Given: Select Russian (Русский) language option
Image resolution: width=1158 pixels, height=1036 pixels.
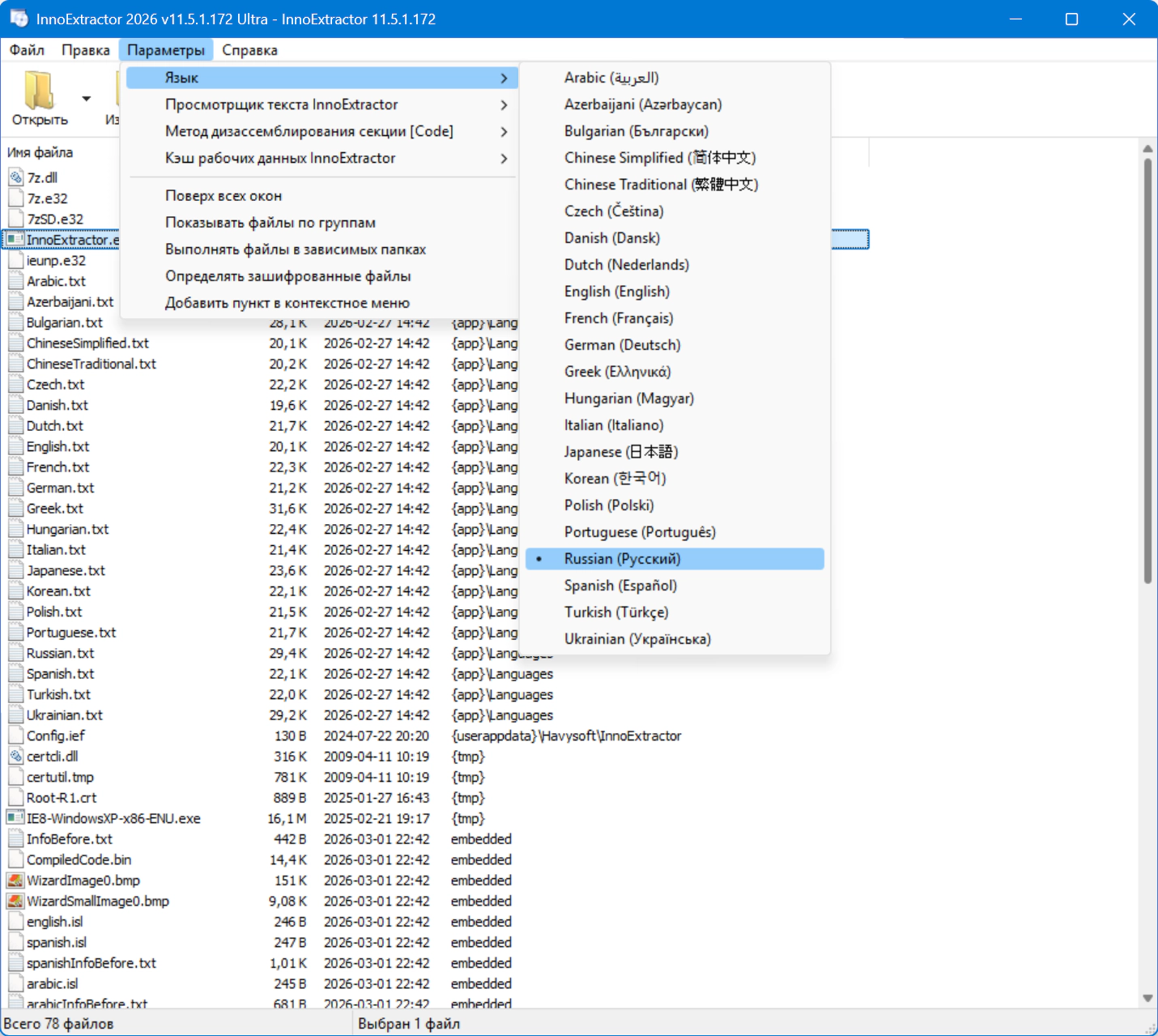Looking at the screenshot, I should tap(622, 559).
